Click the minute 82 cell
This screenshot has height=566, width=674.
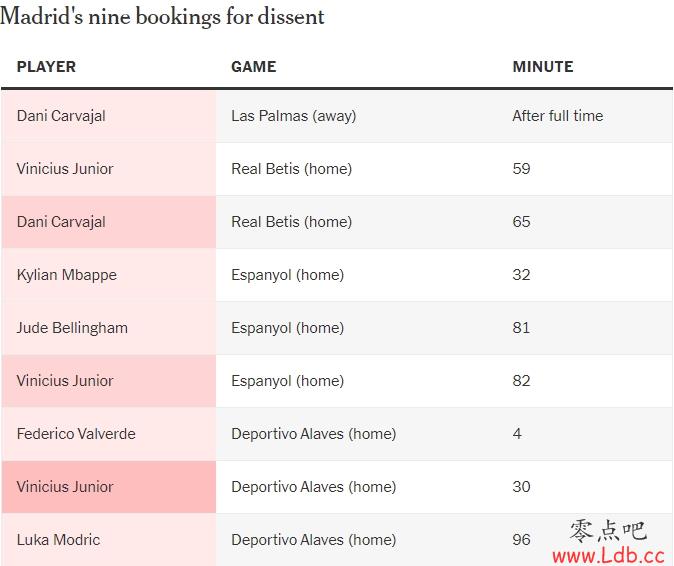pos(521,381)
